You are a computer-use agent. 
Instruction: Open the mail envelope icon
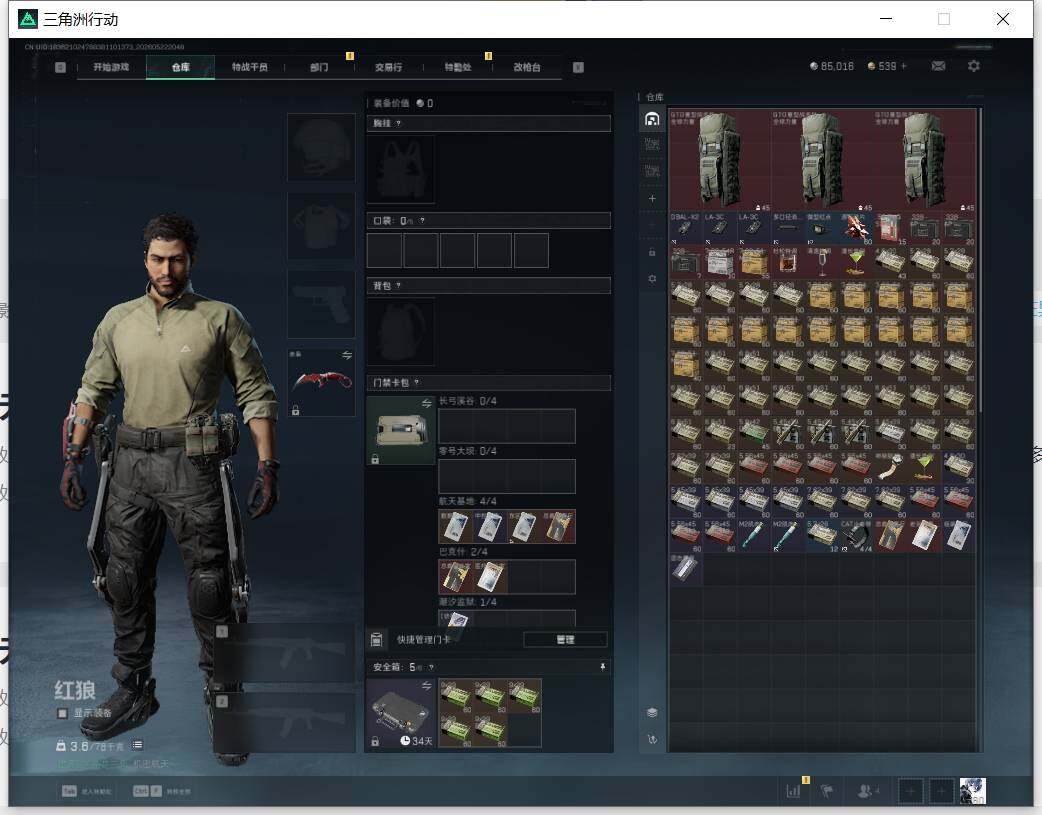(938, 66)
